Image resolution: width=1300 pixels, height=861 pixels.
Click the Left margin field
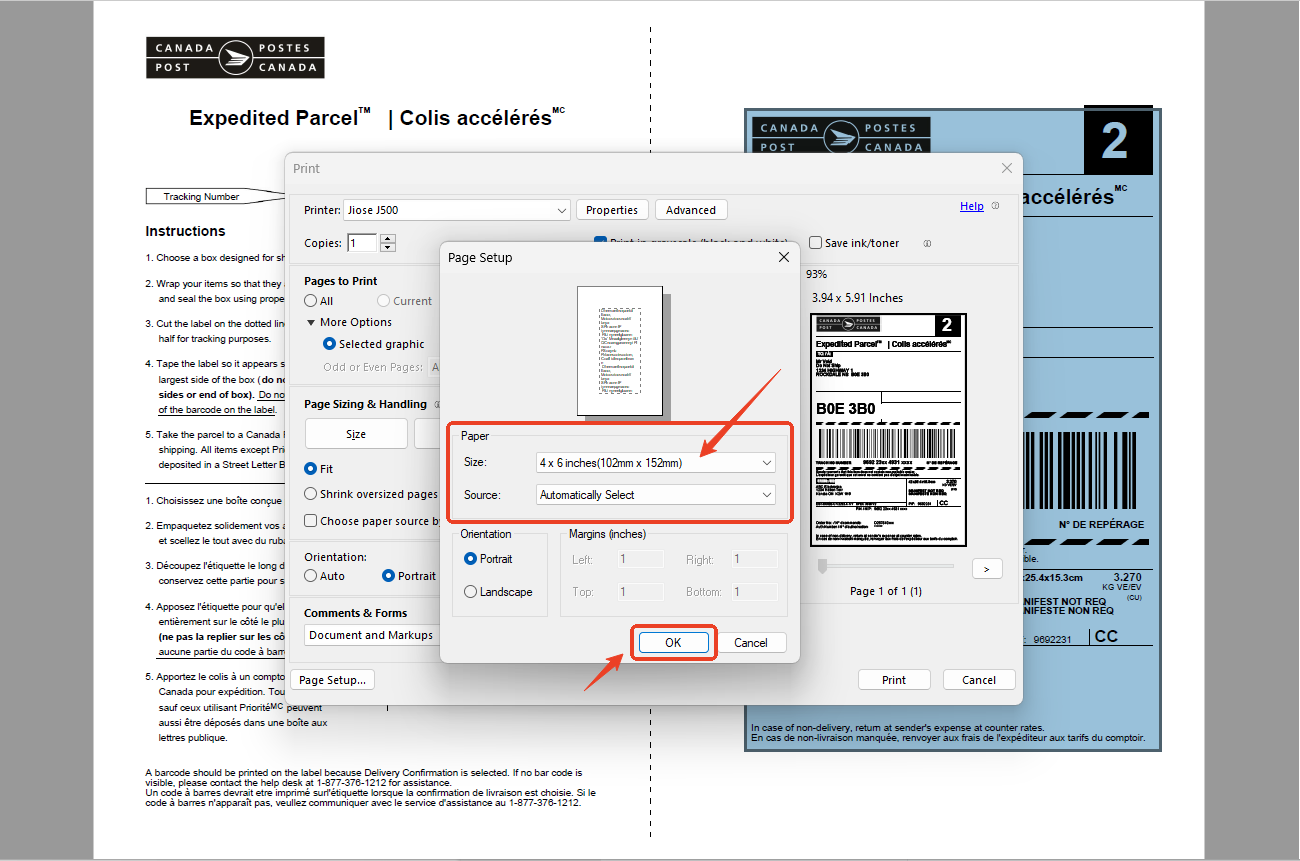(x=640, y=560)
